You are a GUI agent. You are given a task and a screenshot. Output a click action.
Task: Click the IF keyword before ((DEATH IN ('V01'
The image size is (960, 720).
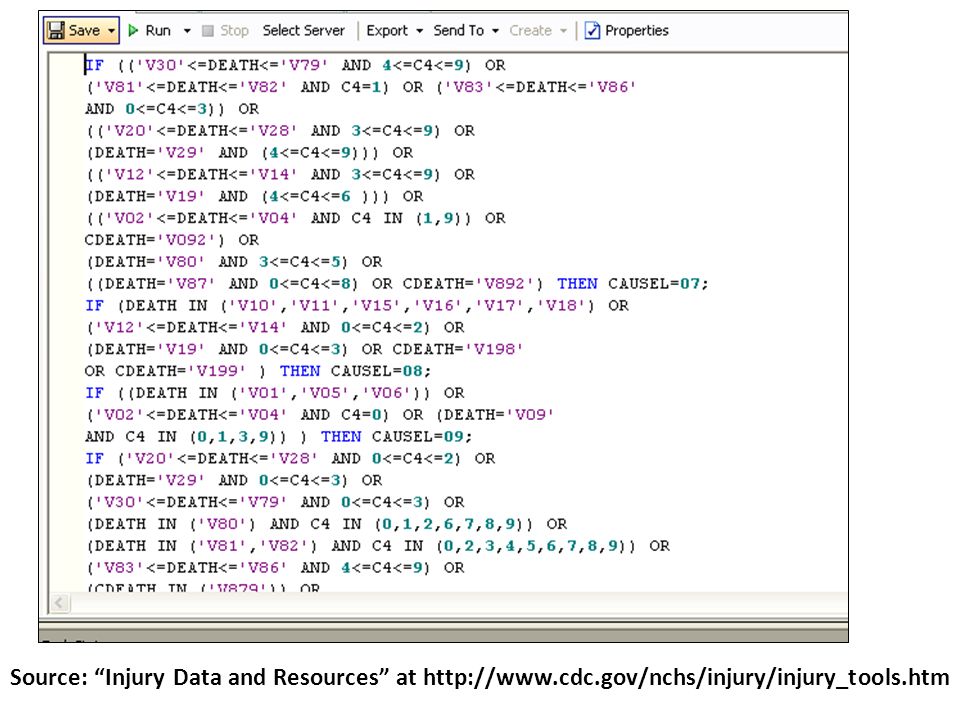coord(94,393)
